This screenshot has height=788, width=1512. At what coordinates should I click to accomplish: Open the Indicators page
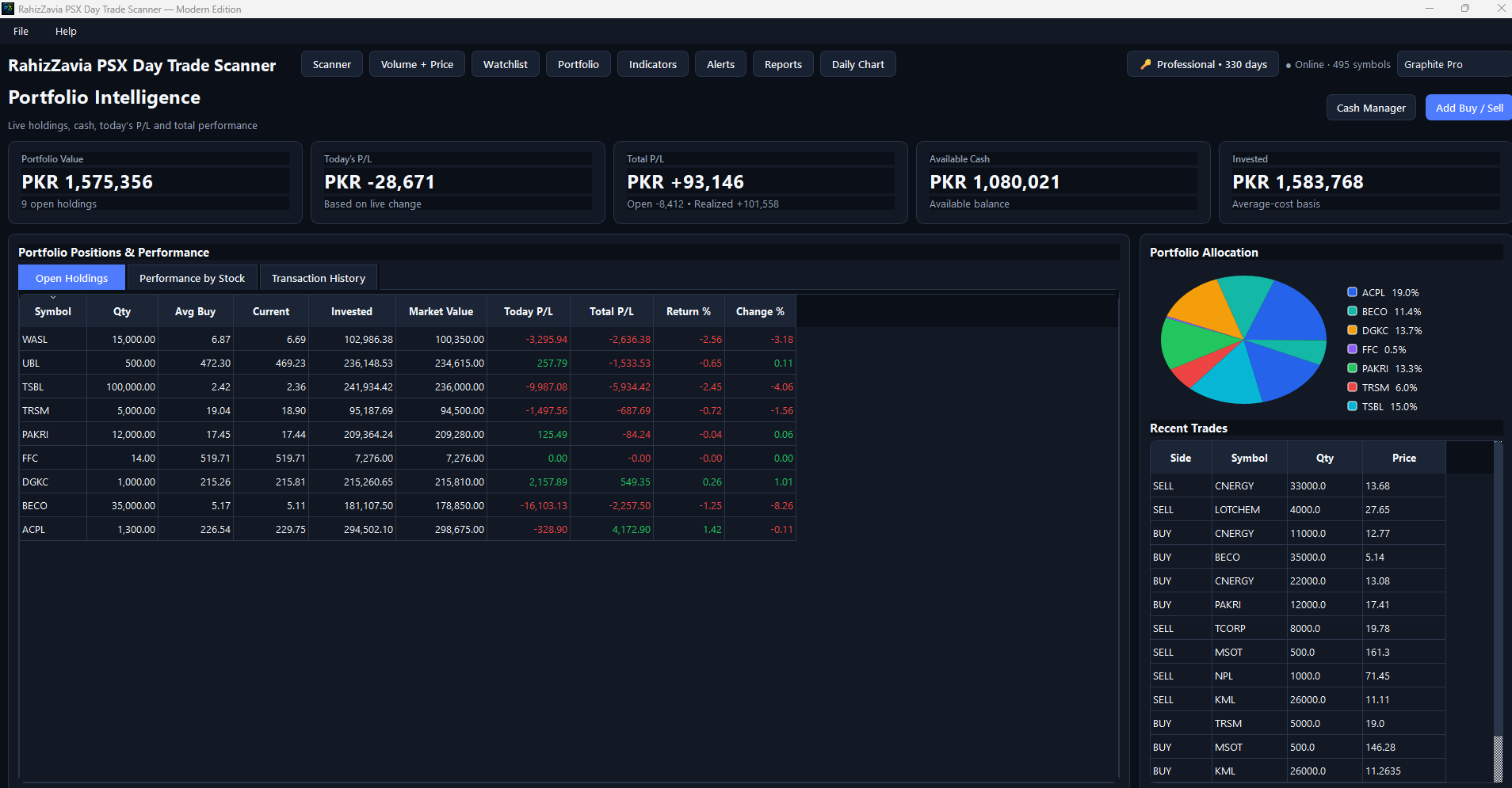pos(653,64)
